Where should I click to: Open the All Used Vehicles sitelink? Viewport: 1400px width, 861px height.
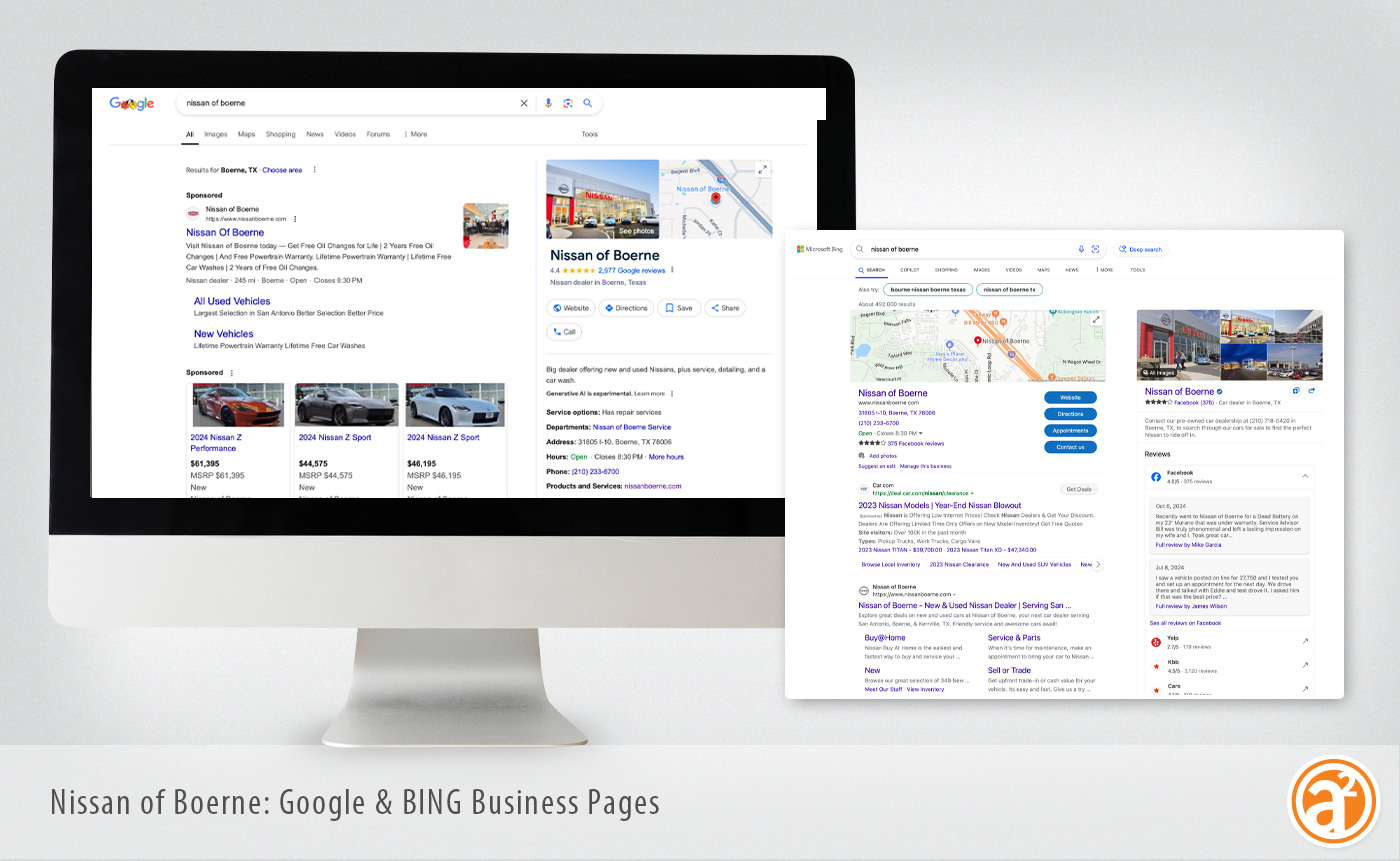(x=232, y=301)
